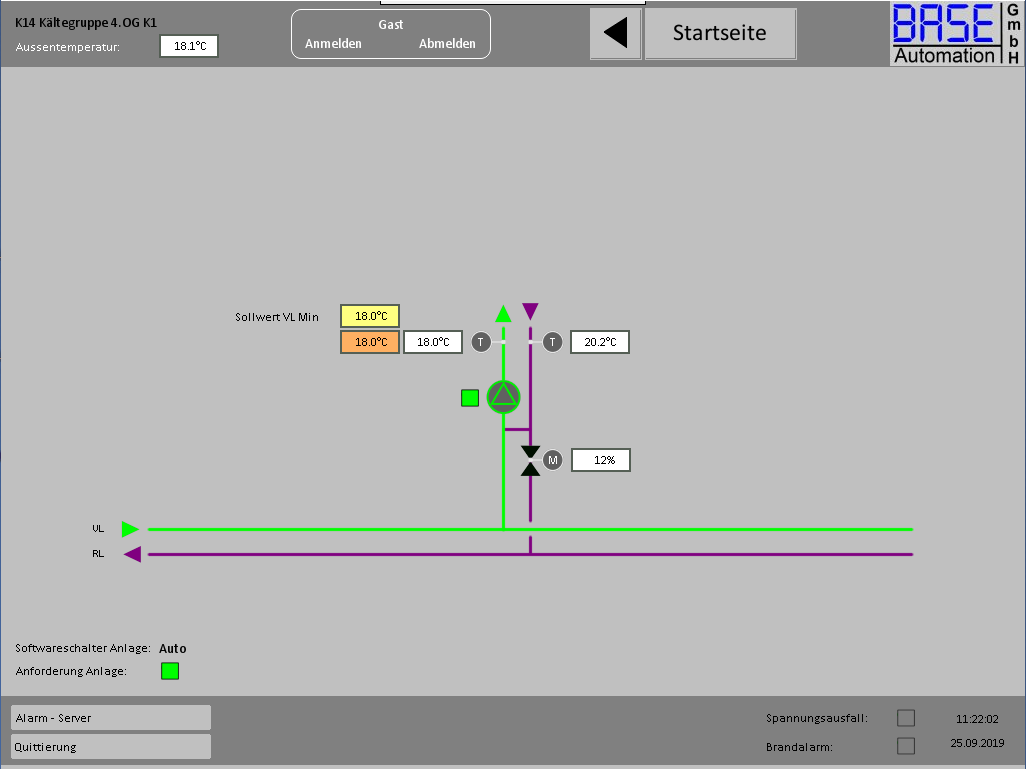Viewport: 1026px width, 769px height.
Task: Click the supply line temperature sensor T
Action: pos(481,342)
